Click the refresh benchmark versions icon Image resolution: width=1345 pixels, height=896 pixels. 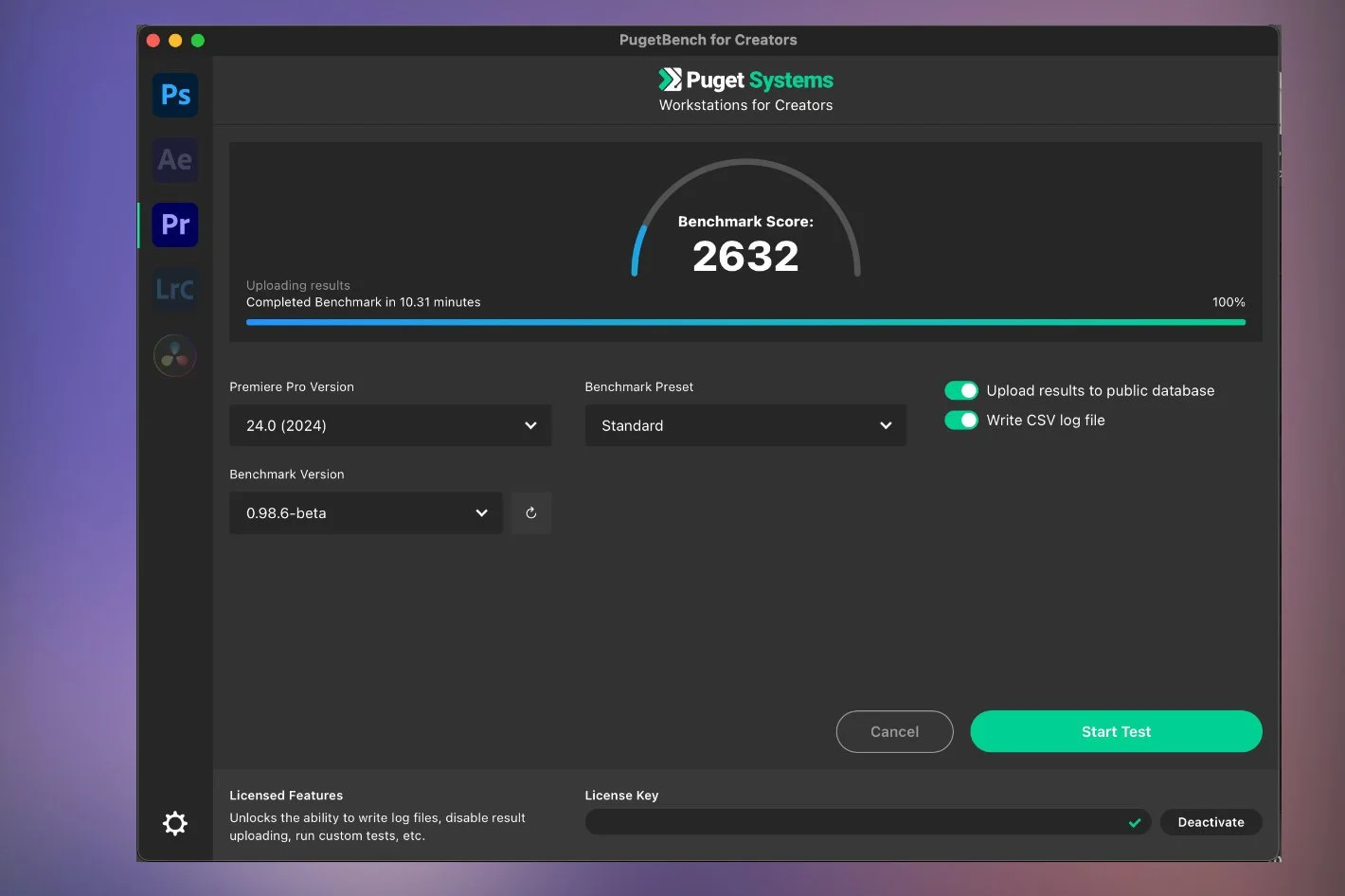pos(531,512)
